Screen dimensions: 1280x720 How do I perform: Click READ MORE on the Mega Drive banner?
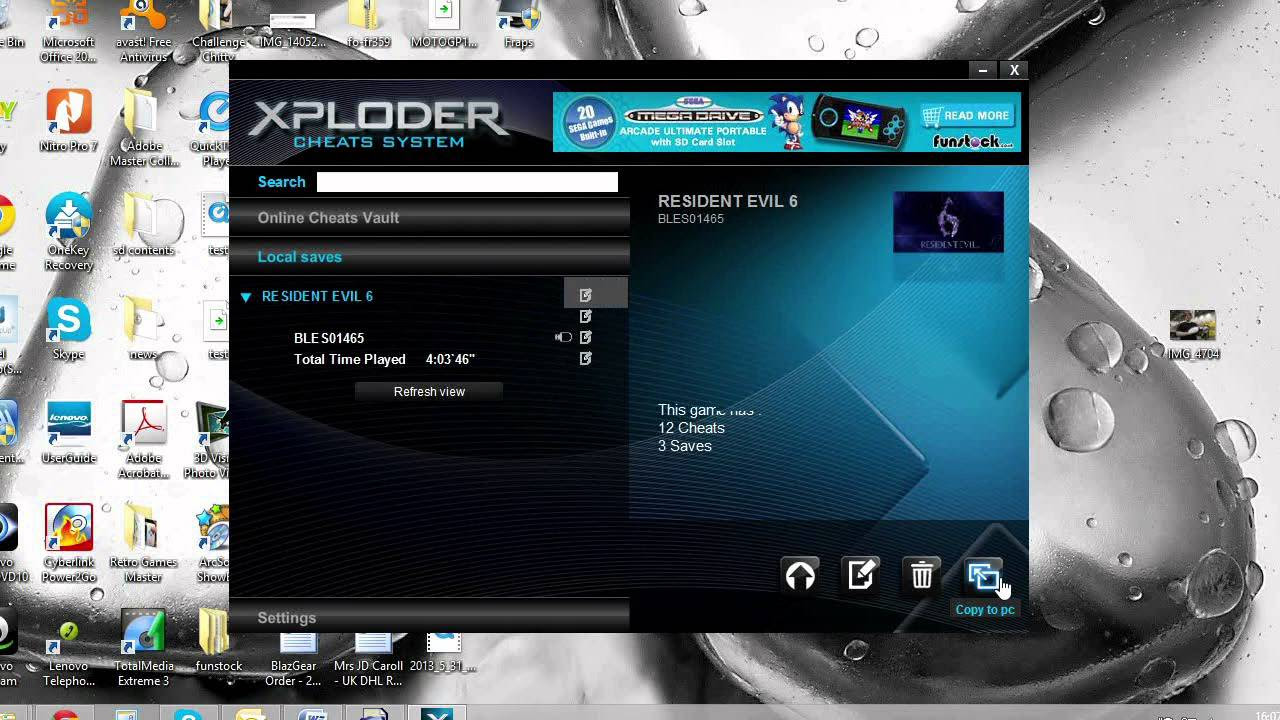tap(968, 116)
